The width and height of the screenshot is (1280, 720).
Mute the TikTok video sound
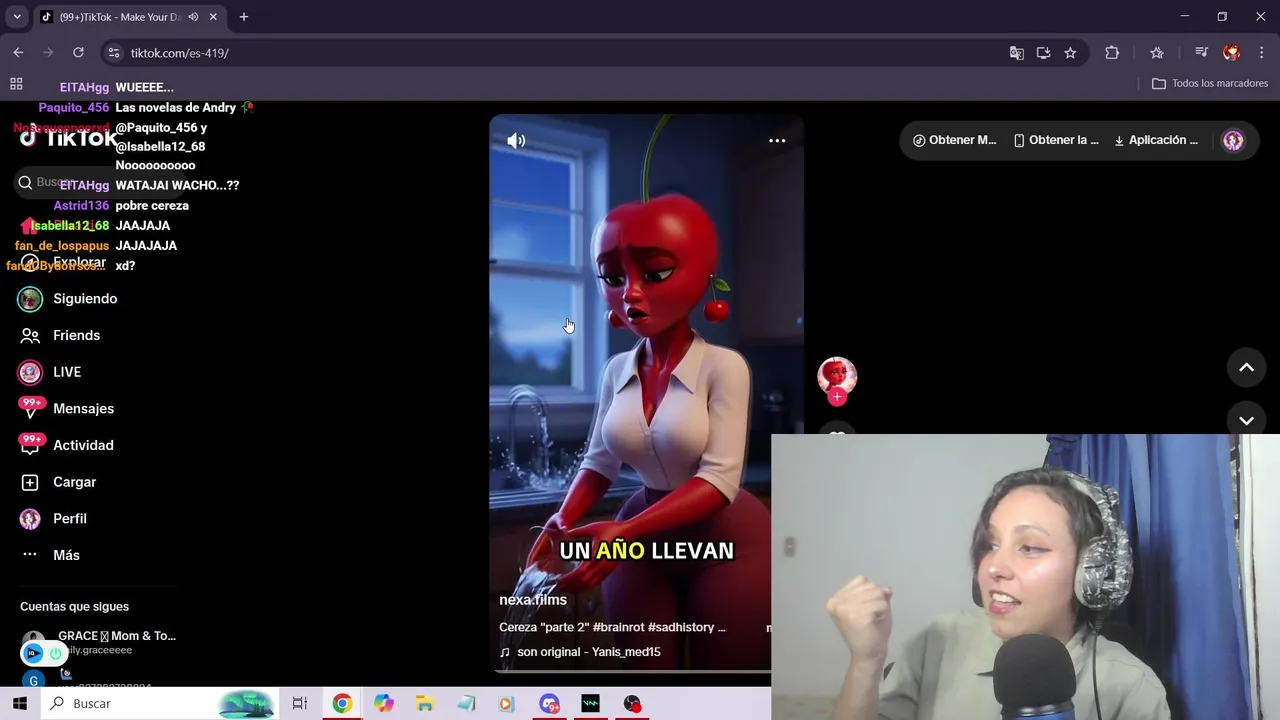(516, 141)
